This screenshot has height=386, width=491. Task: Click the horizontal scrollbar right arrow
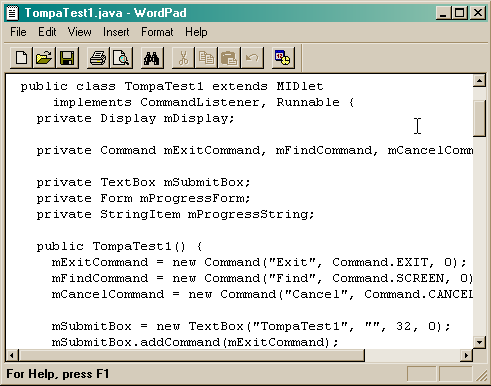[x=466, y=355]
